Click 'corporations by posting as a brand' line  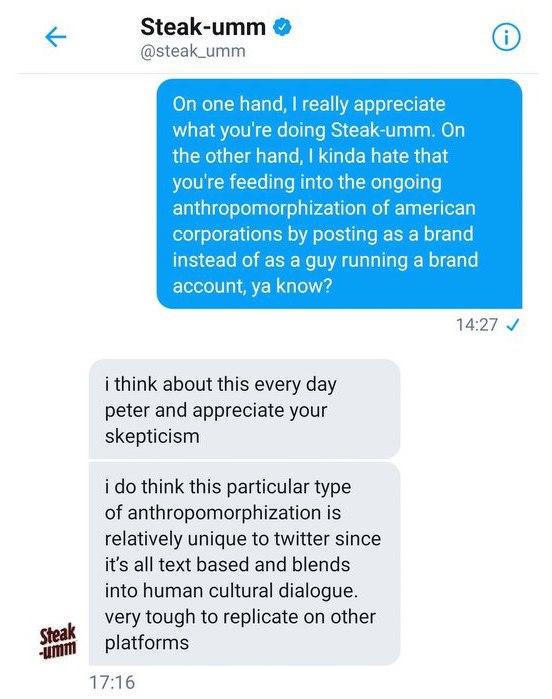323,234
